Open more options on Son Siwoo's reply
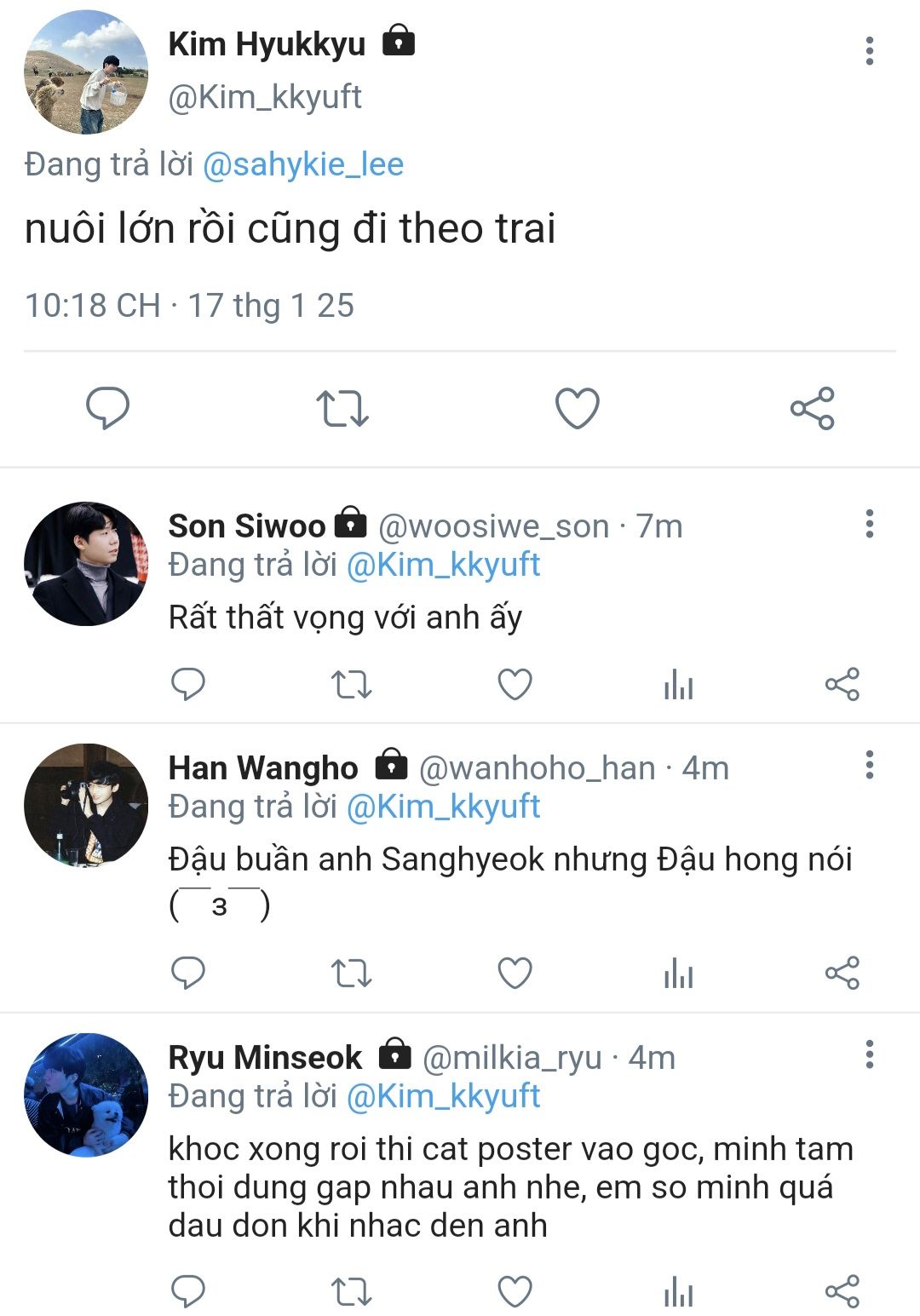920x1316 pixels. point(870,524)
